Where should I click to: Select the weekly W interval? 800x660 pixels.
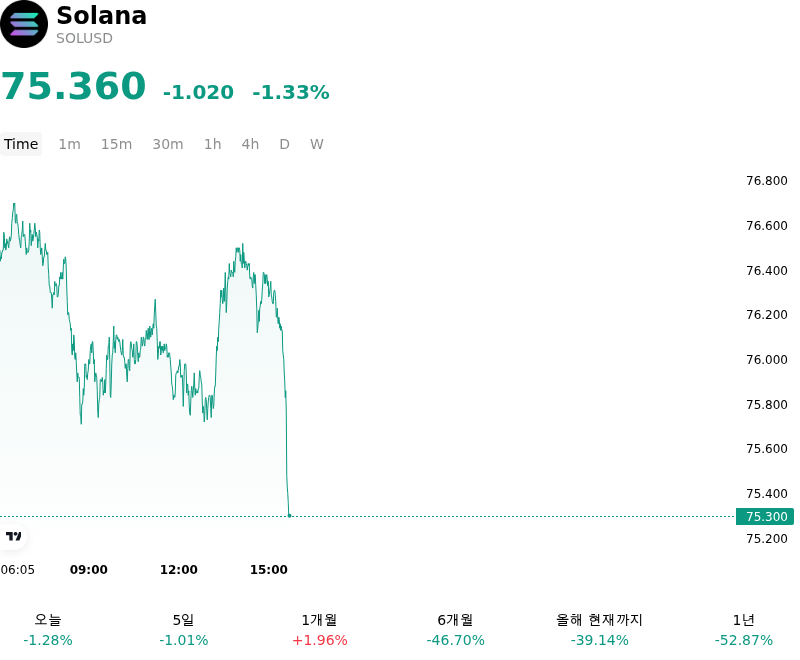tap(317, 144)
